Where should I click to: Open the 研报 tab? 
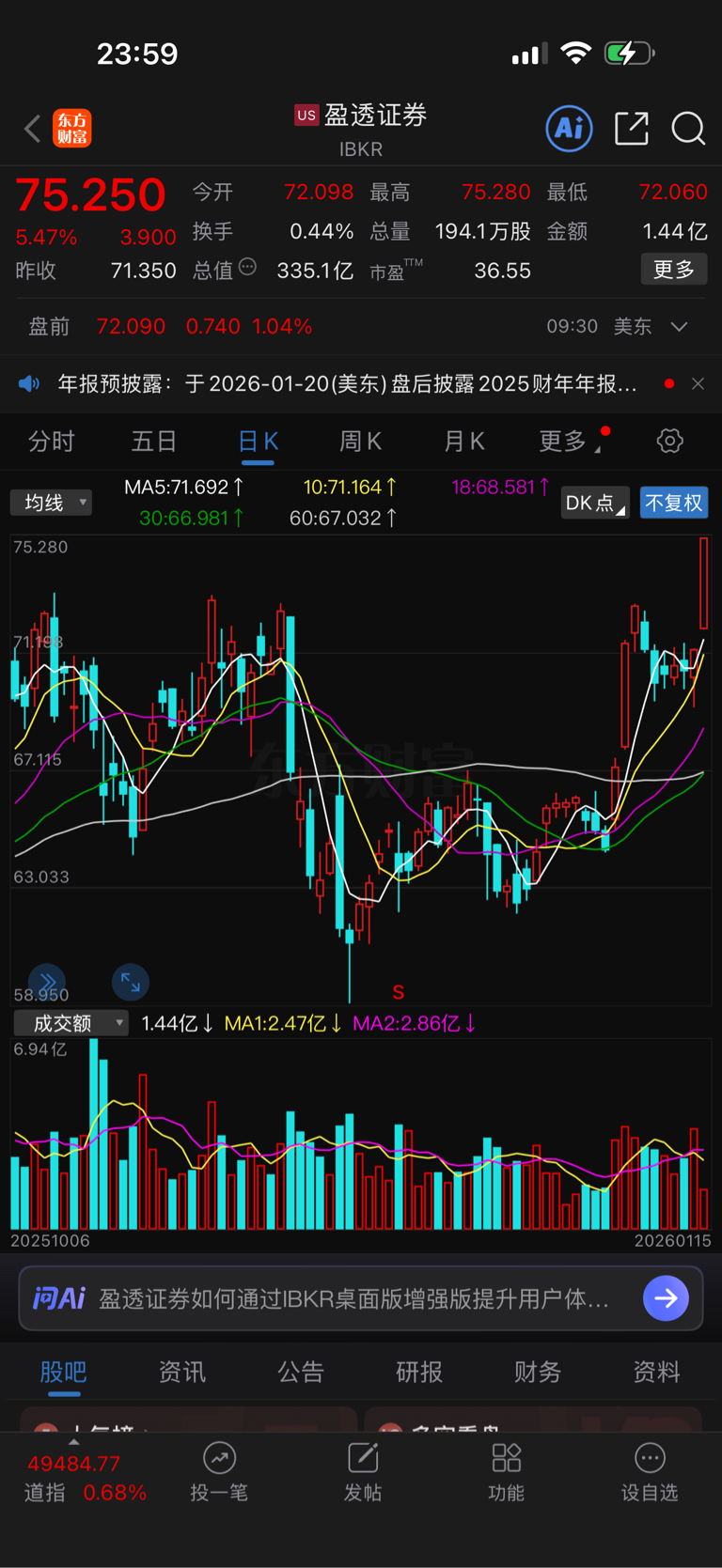point(419,1372)
